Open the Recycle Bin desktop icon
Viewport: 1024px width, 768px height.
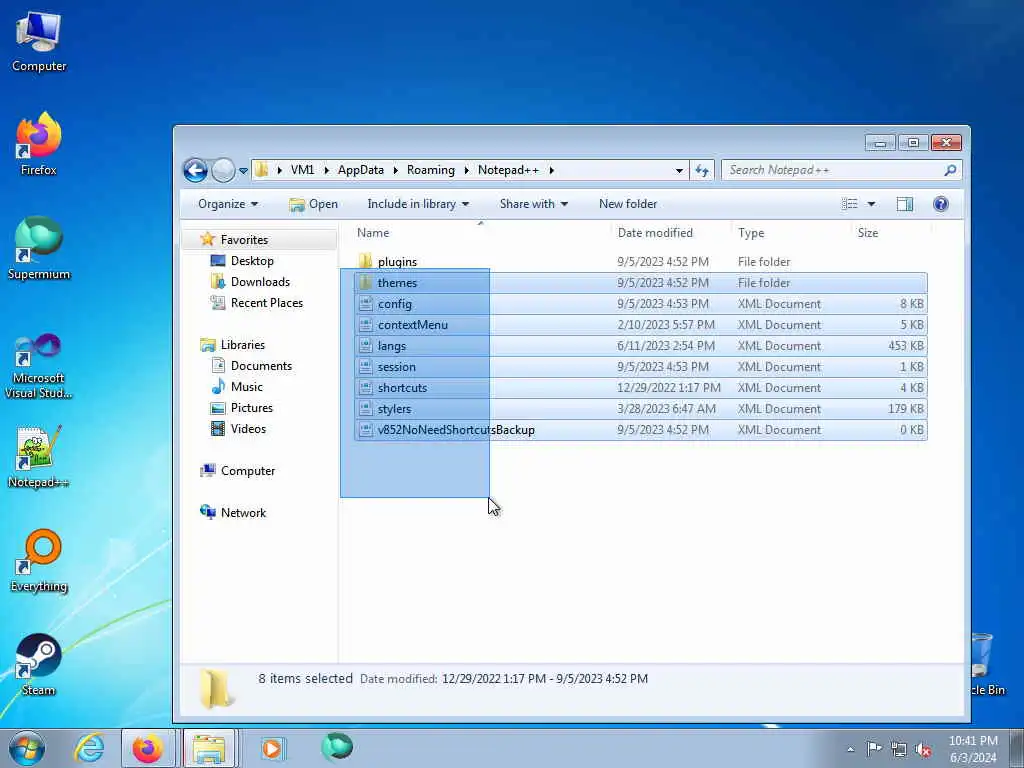986,665
